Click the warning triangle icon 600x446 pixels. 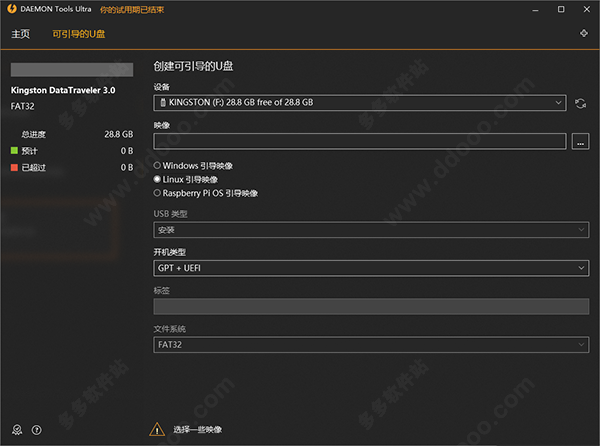pyautogui.click(x=157, y=429)
